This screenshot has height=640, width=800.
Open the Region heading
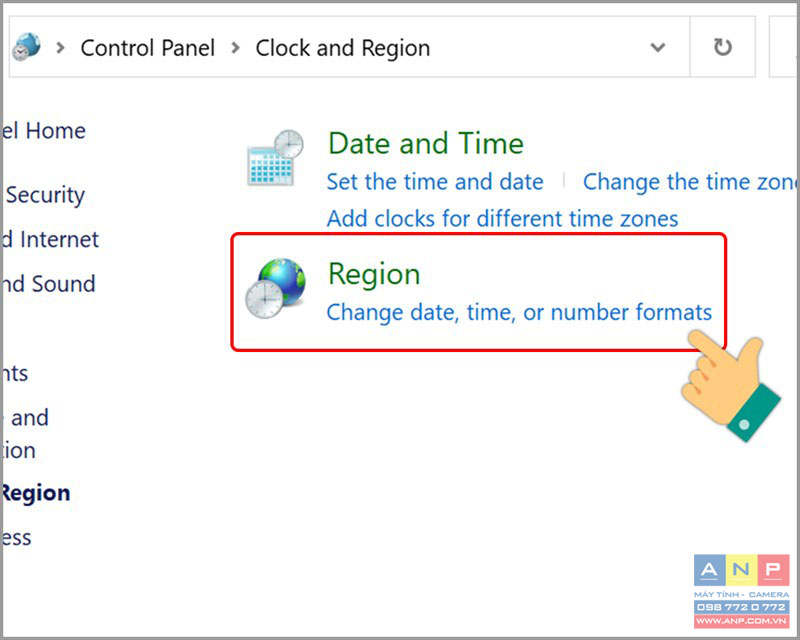374,275
